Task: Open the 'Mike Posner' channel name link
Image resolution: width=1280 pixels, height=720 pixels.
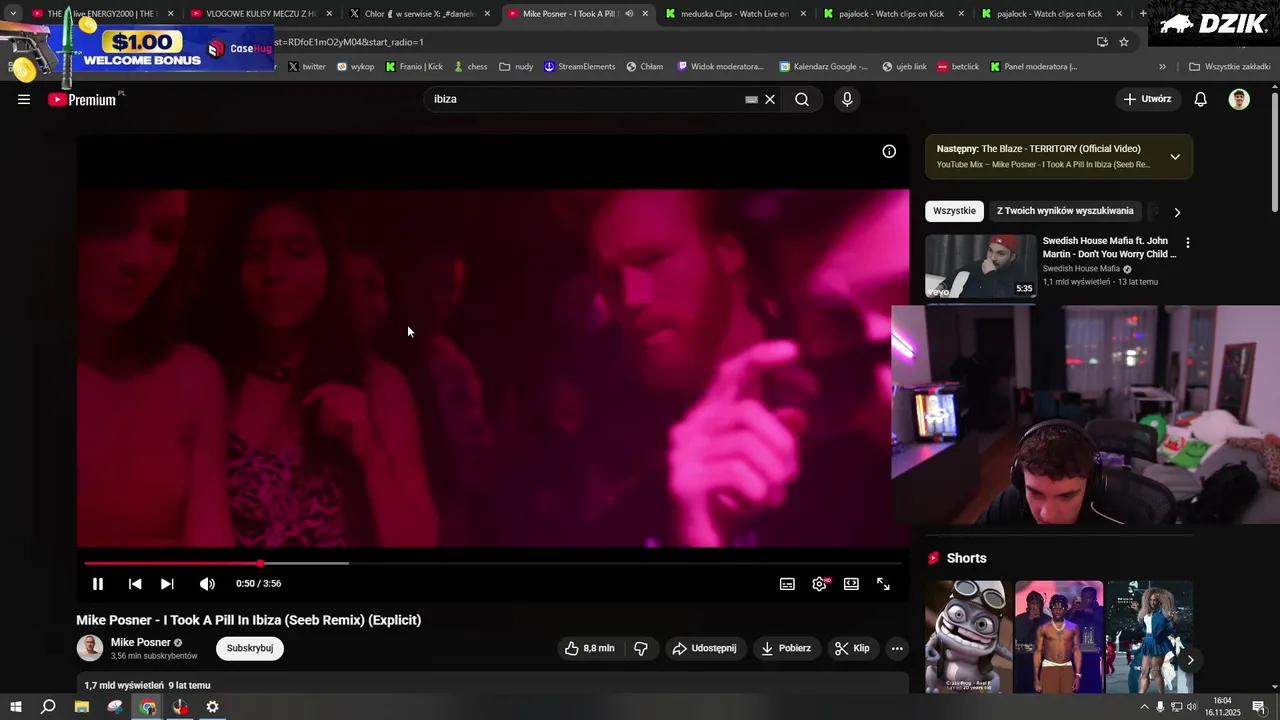Action: coord(141,642)
